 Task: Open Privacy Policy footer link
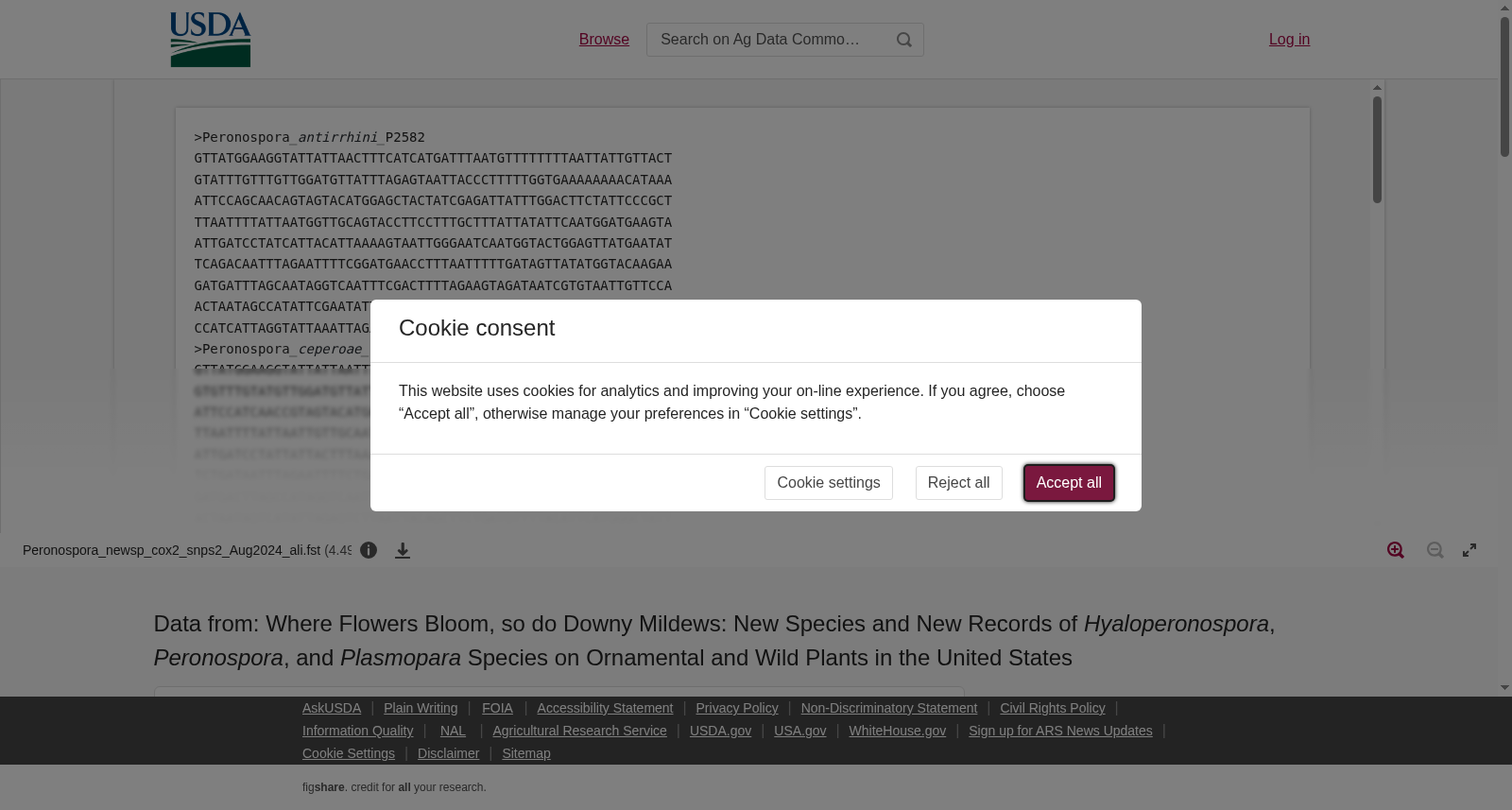(737, 708)
